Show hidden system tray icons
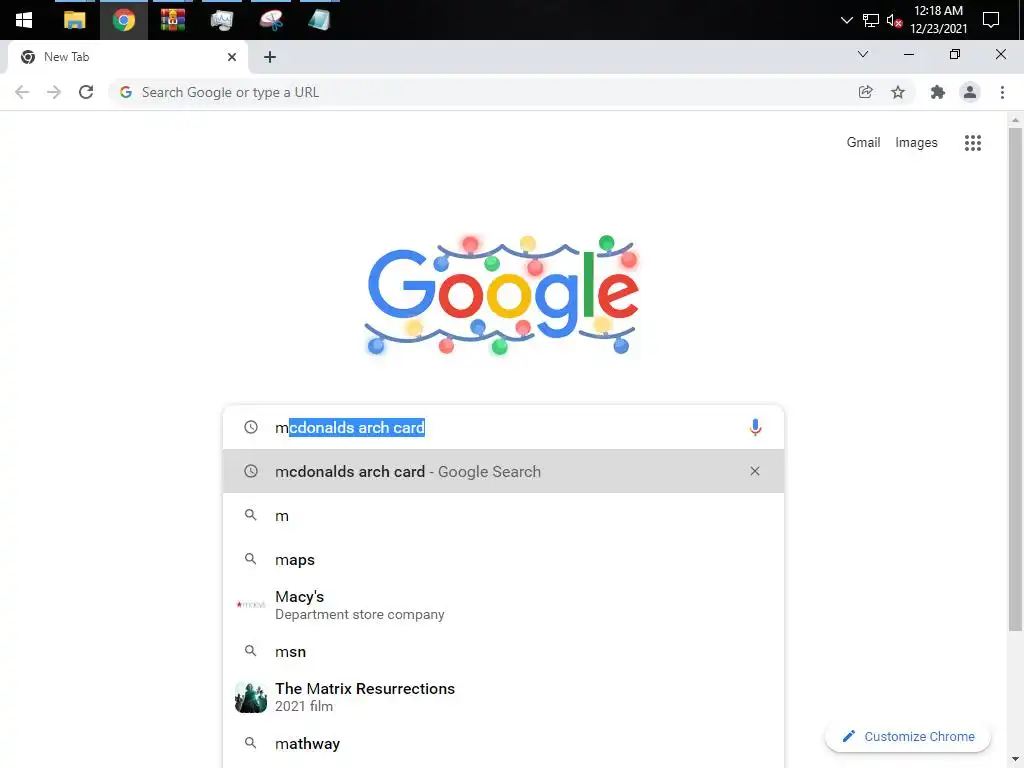Screen dimensions: 1024x768 [x=846, y=20]
